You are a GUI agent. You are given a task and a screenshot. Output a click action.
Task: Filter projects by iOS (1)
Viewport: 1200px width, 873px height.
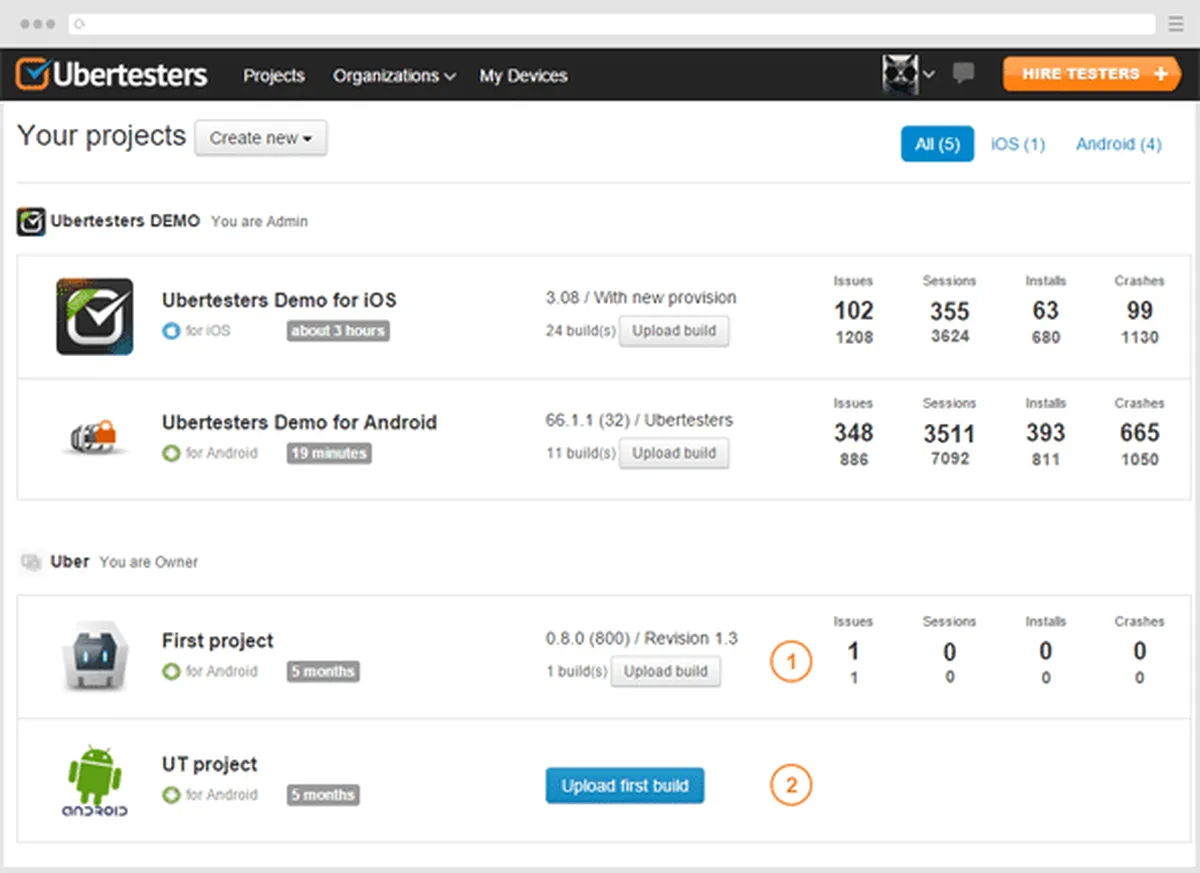click(1018, 144)
